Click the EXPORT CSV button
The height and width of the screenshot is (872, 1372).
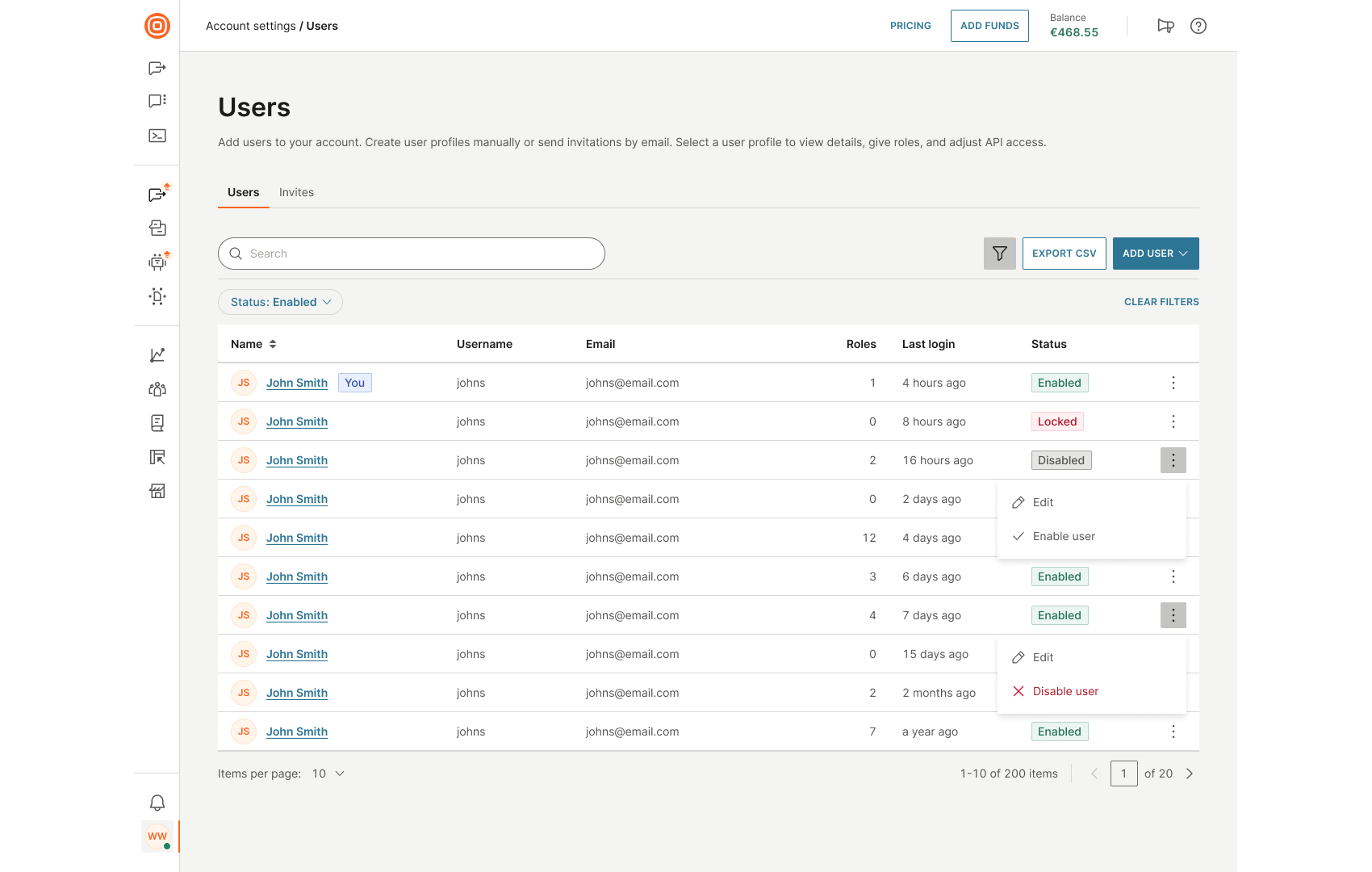point(1065,254)
